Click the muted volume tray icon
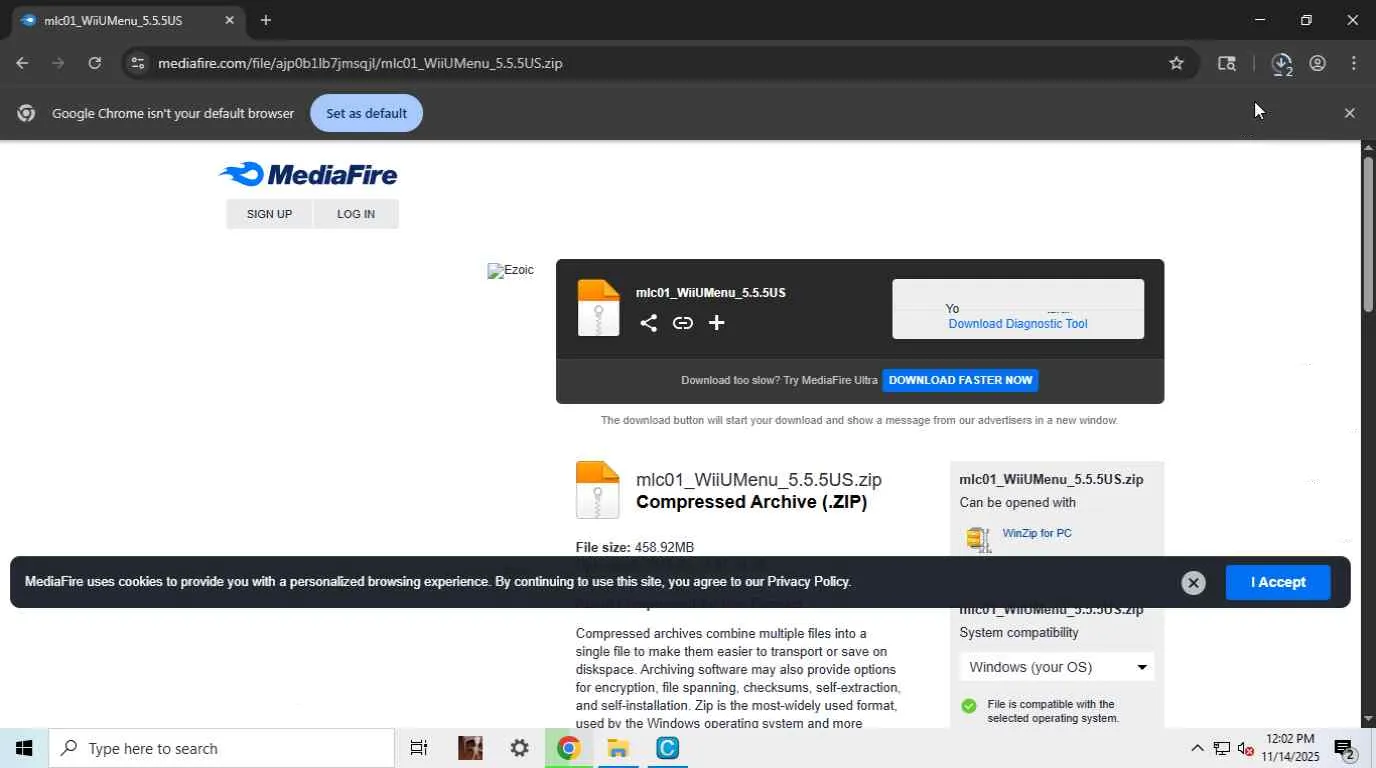This screenshot has height=768, width=1376. click(1246, 748)
